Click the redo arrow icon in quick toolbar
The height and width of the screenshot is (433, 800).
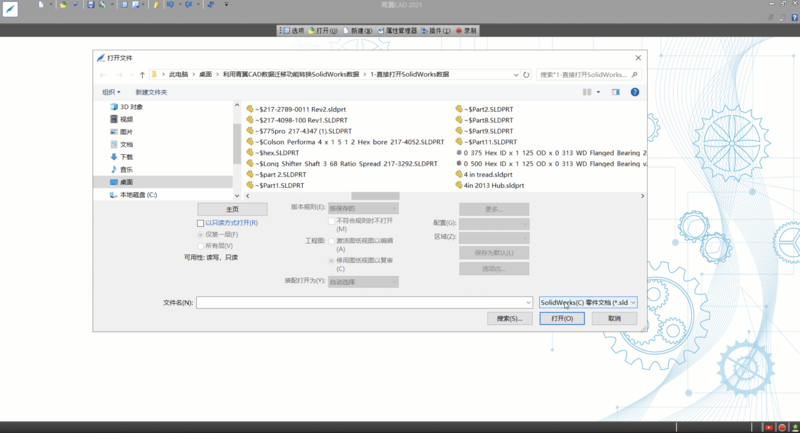pos(188,5)
